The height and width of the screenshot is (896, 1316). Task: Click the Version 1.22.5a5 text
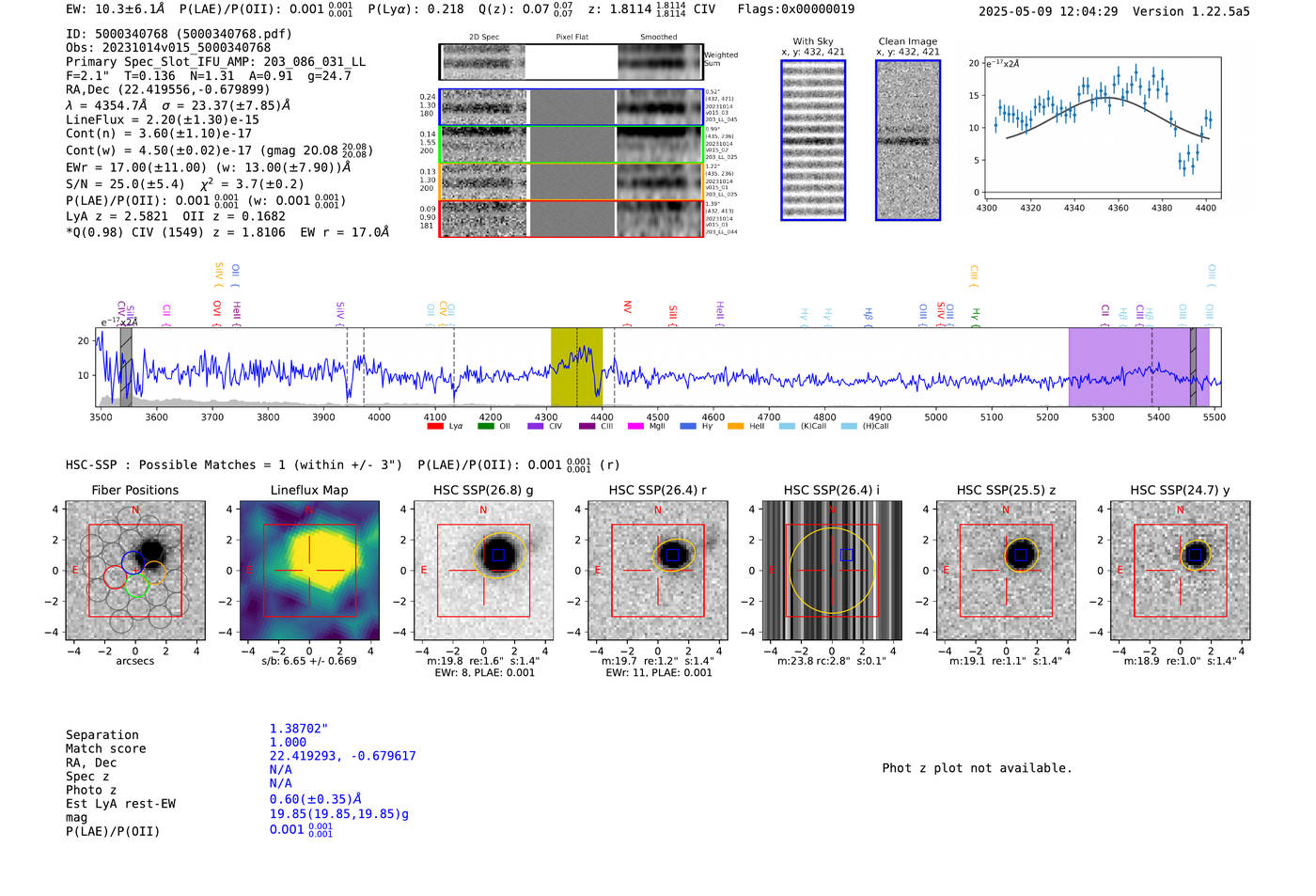coord(1191,12)
